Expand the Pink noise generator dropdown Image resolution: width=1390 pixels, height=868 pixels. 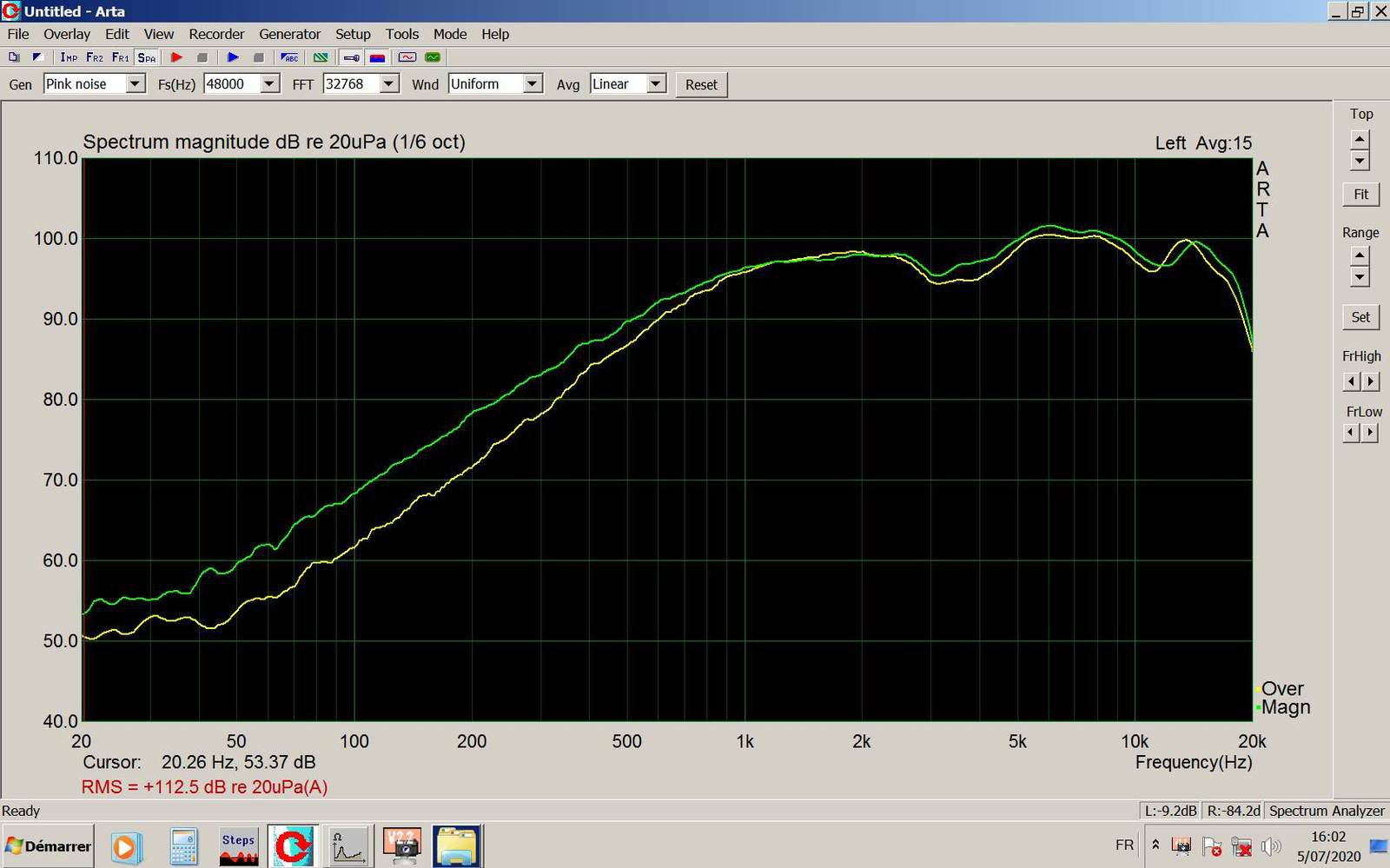pos(136,83)
